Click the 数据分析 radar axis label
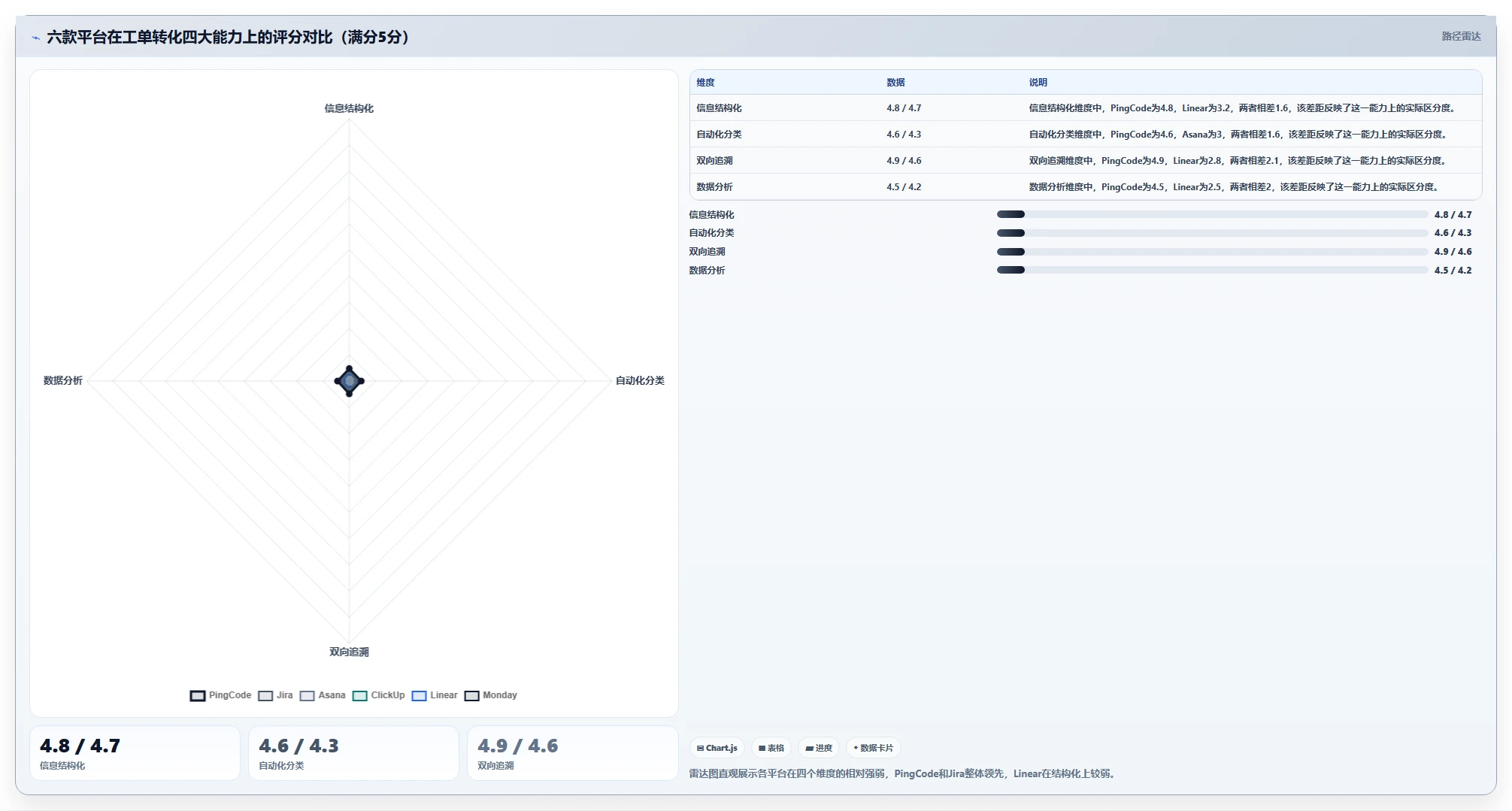 click(63, 380)
